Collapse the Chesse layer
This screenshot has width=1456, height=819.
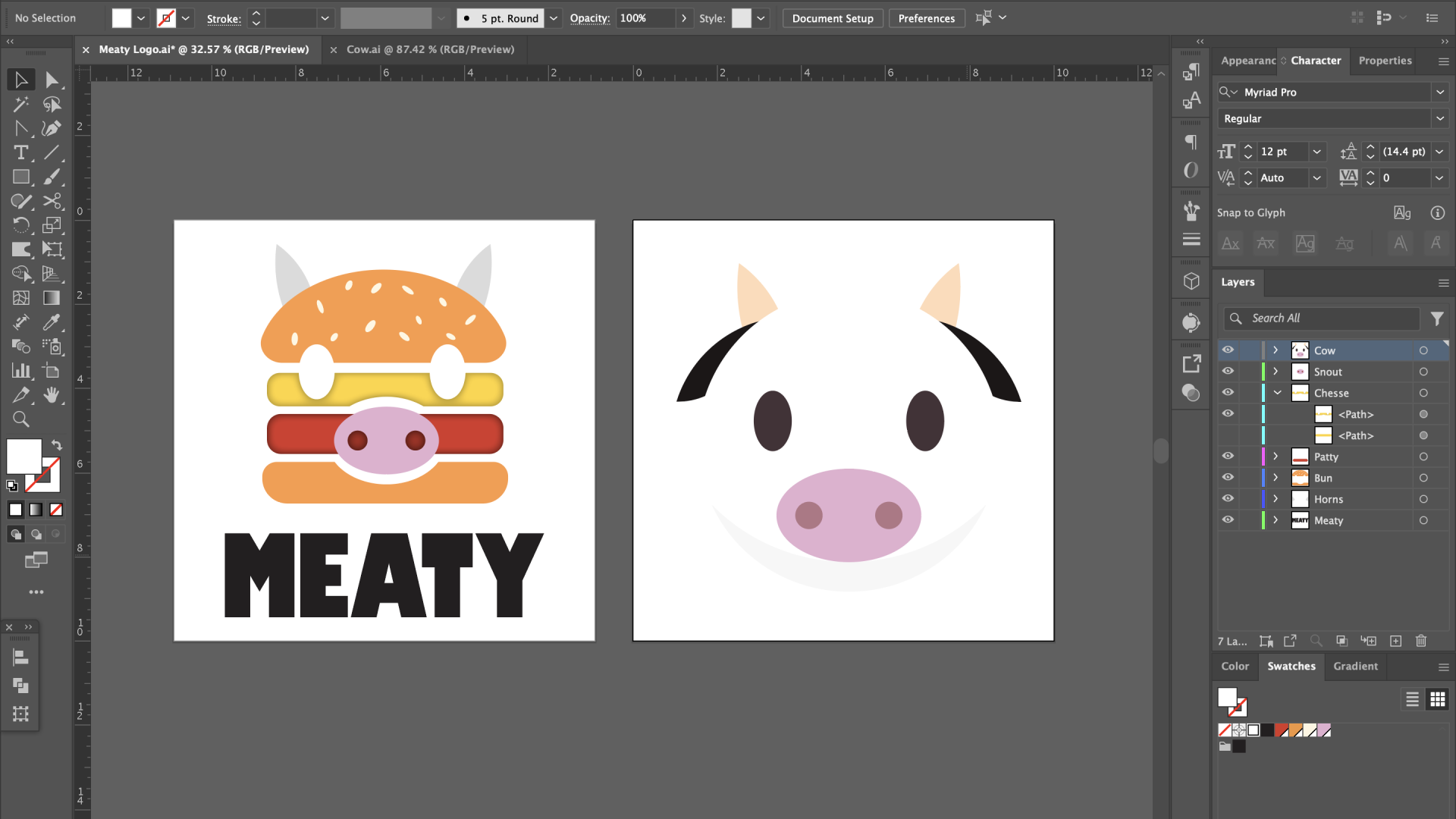point(1277,393)
